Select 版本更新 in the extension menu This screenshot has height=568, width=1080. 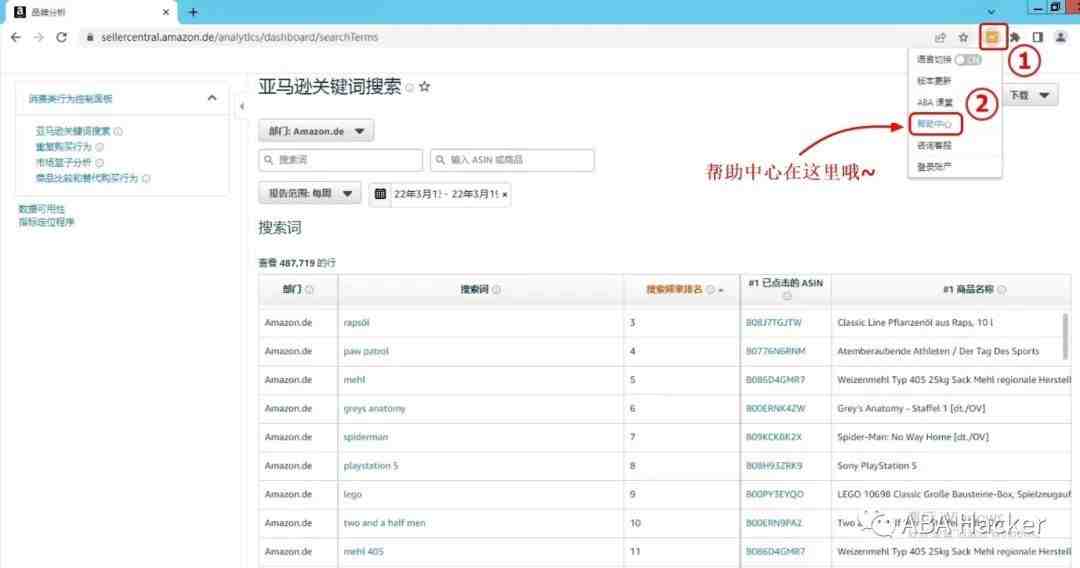[x=934, y=81]
